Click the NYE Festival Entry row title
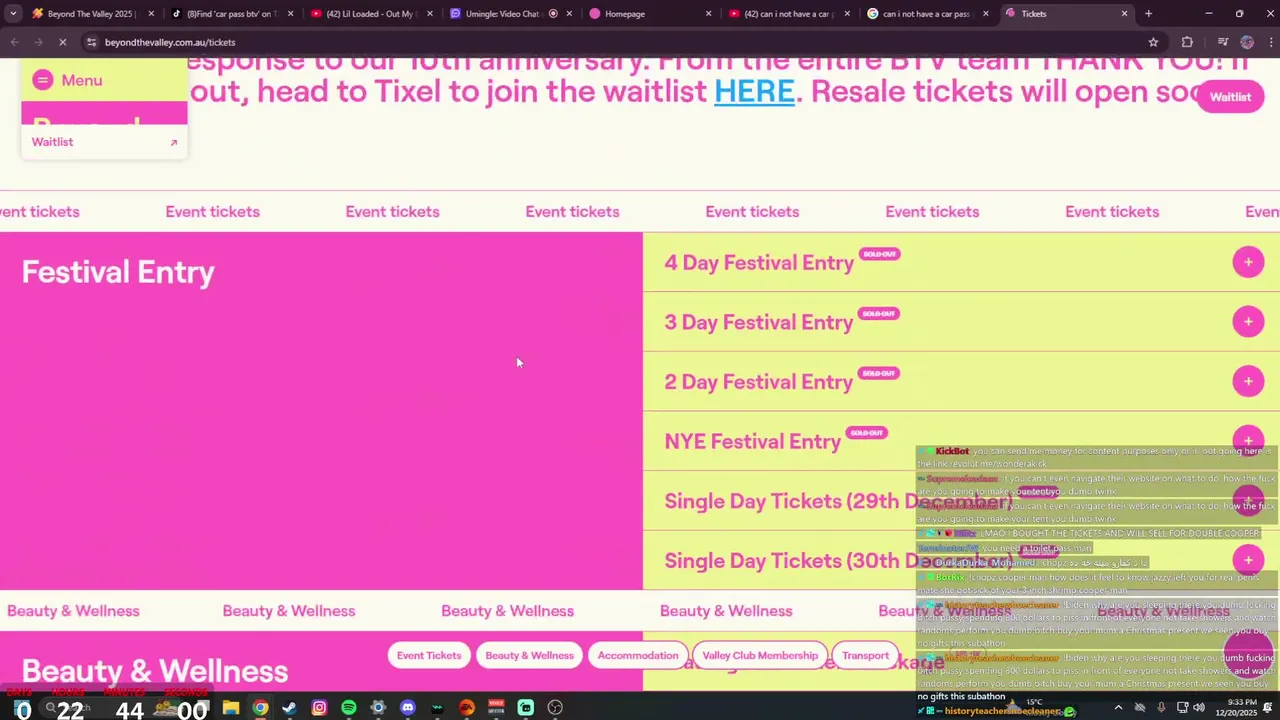 click(x=753, y=441)
